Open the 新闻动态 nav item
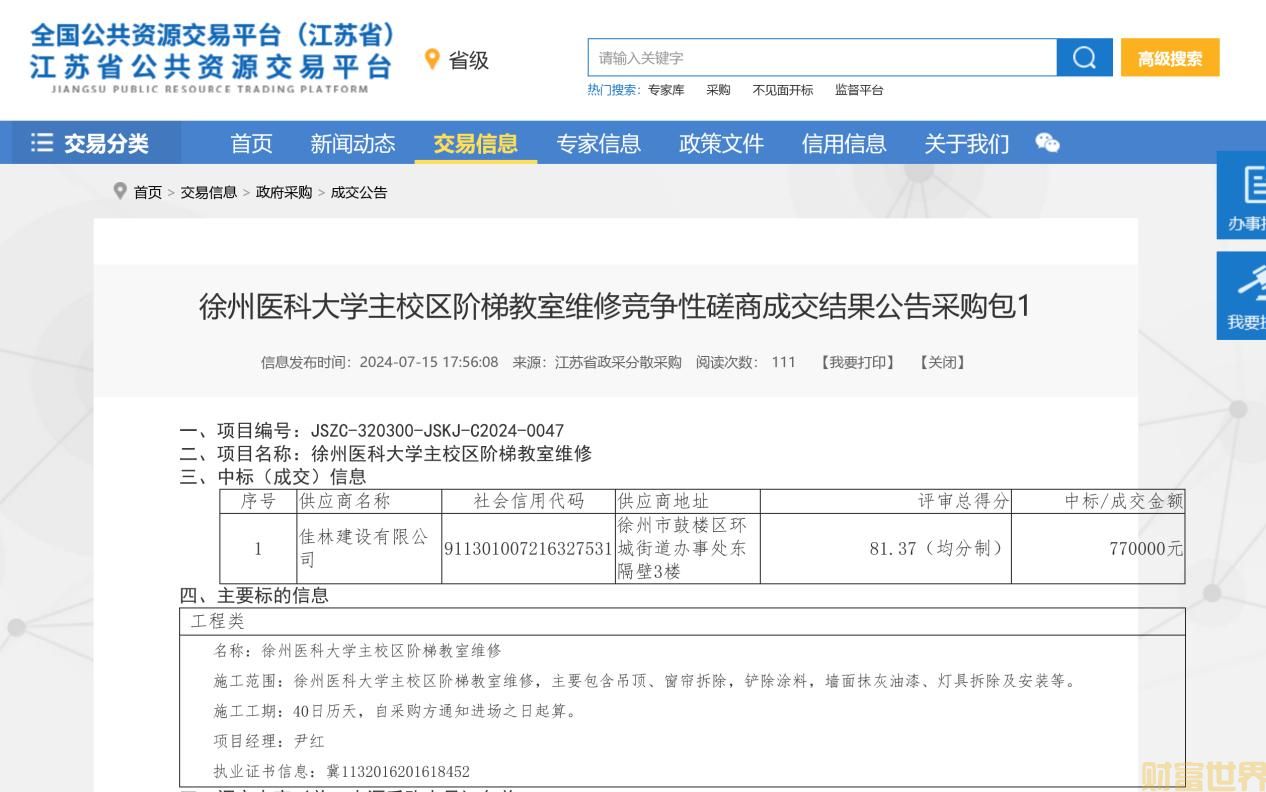The image size is (1266, 792). point(353,143)
